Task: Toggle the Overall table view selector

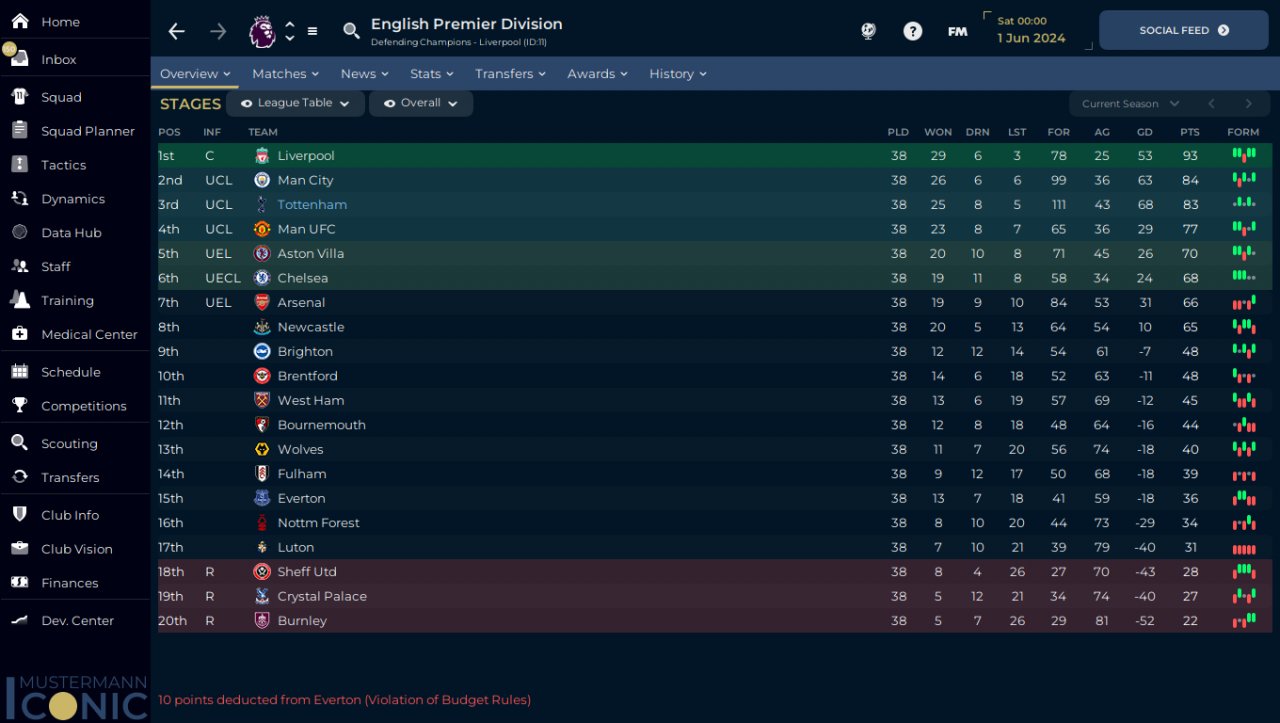Action: (x=421, y=103)
